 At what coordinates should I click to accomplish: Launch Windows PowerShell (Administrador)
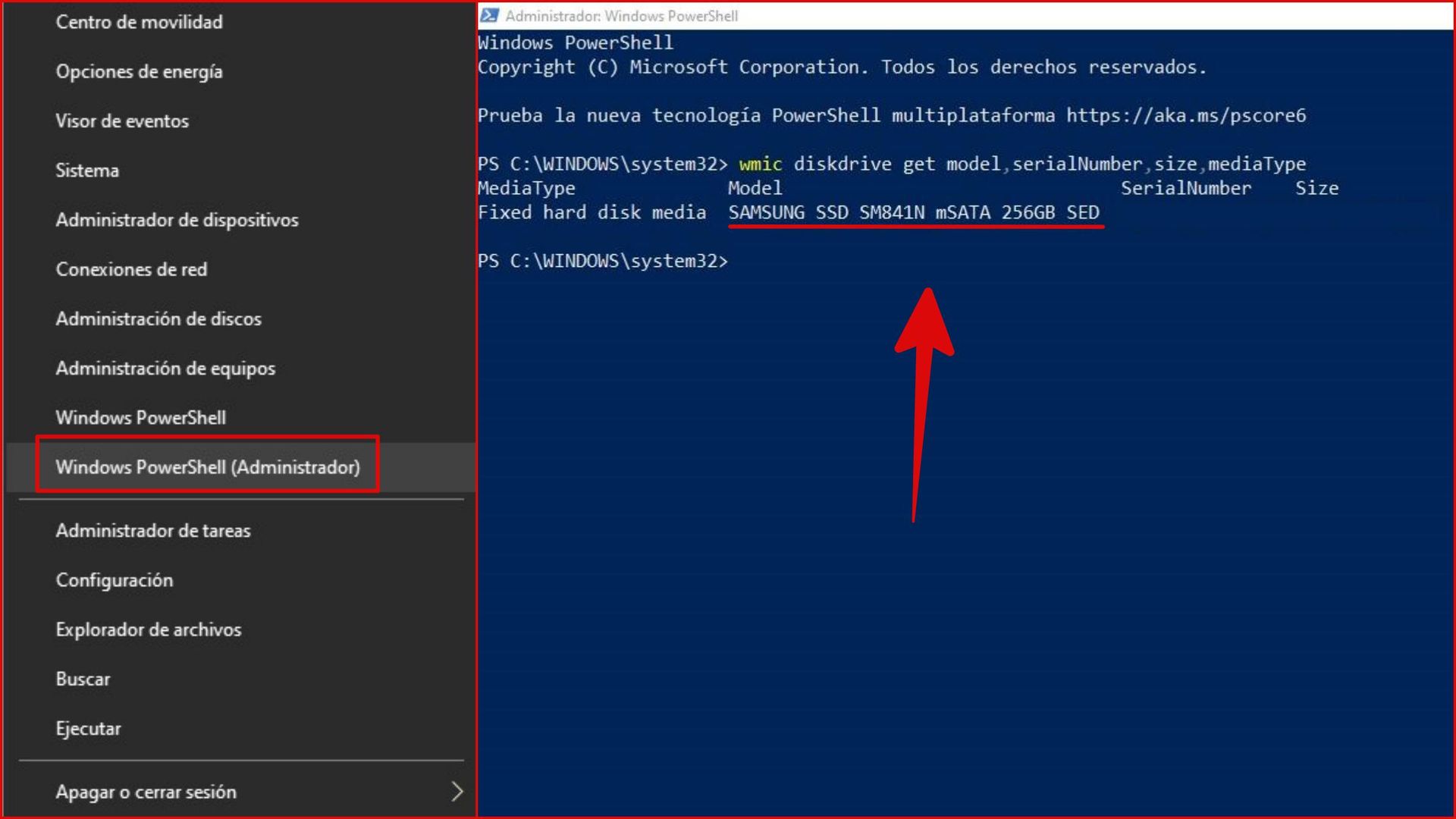208,467
